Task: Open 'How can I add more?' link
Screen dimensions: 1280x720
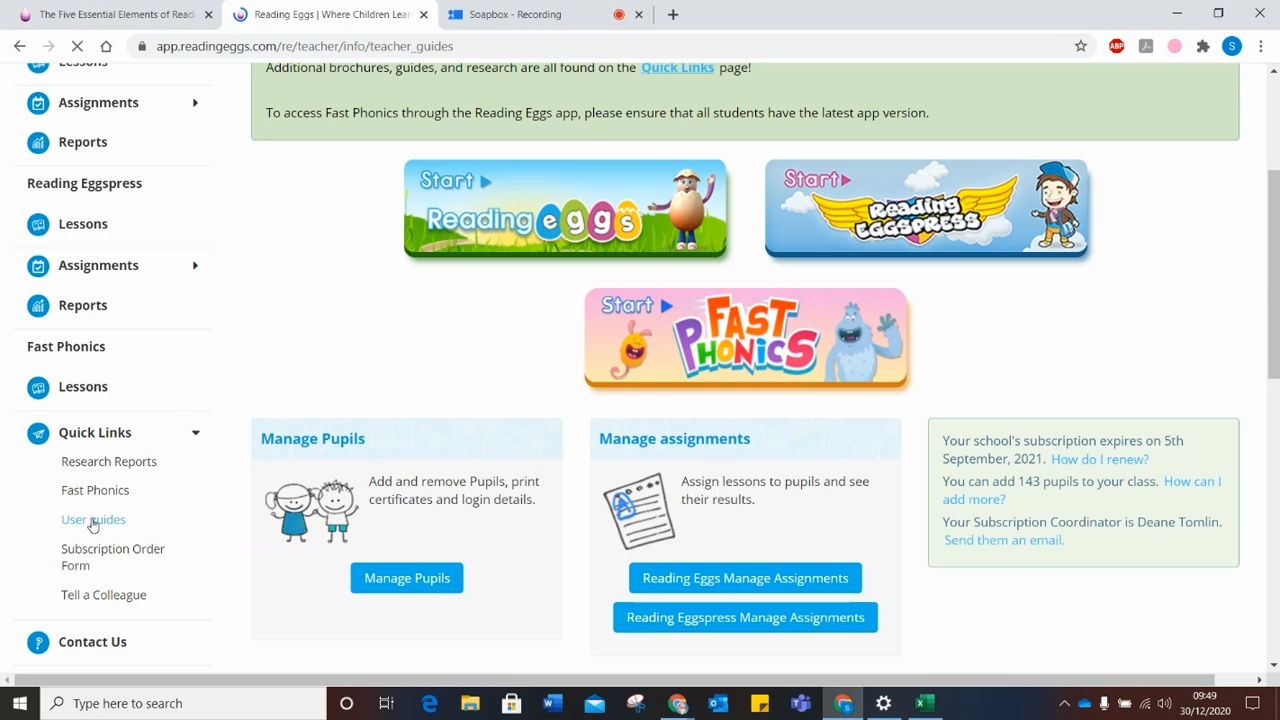Action: (x=1082, y=490)
